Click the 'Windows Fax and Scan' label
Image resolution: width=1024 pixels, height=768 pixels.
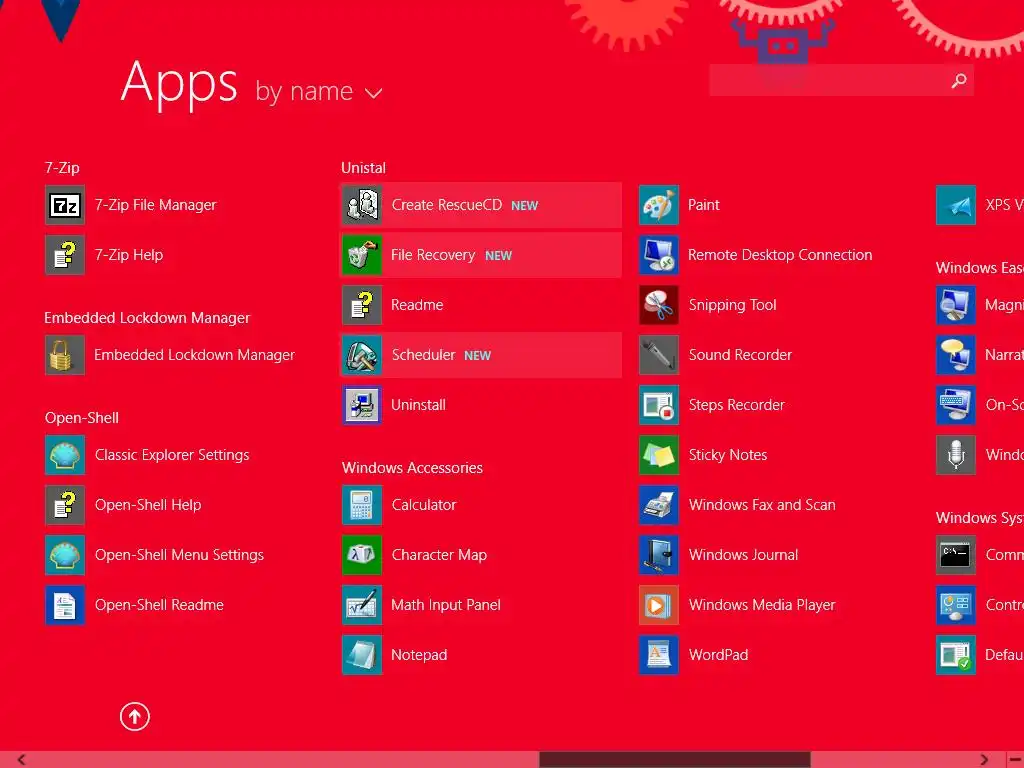point(761,505)
